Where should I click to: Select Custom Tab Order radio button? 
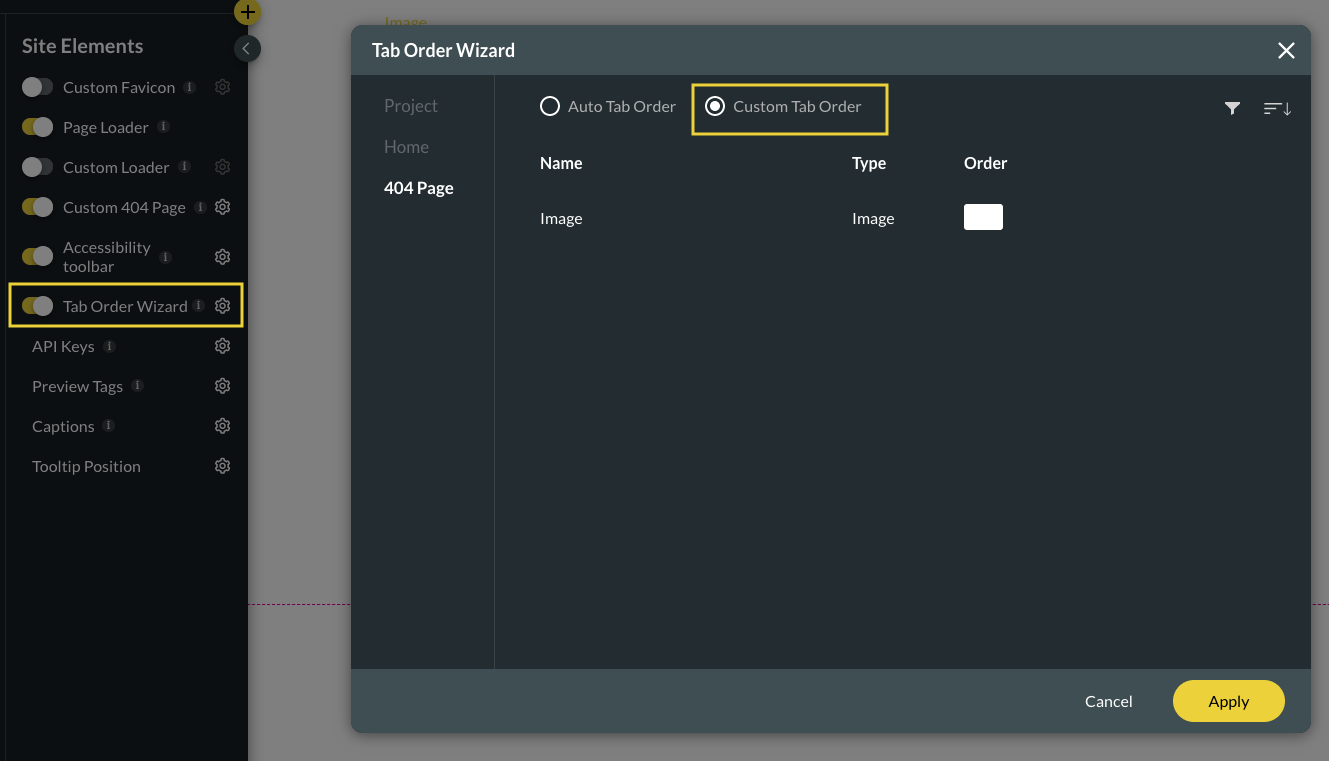click(x=715, y=106)
